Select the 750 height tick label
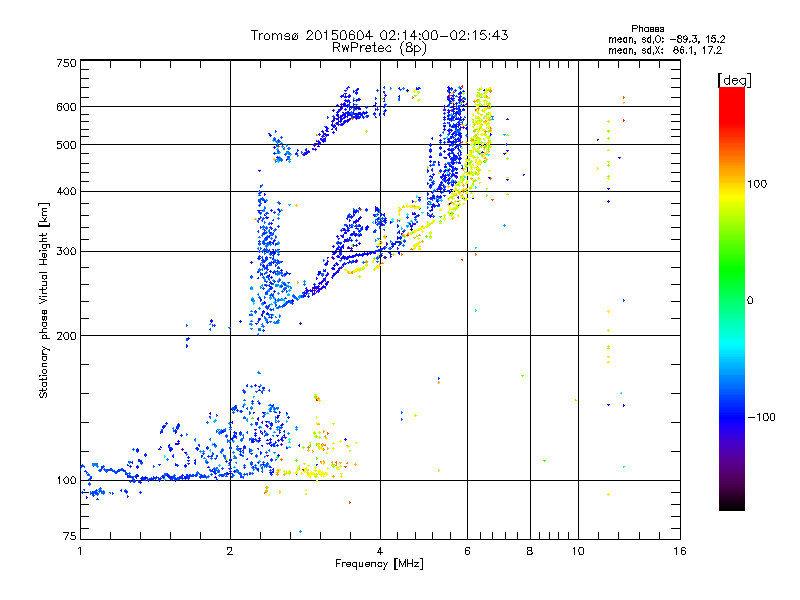This screenshot has height=600, width=800. coord(66,63)
